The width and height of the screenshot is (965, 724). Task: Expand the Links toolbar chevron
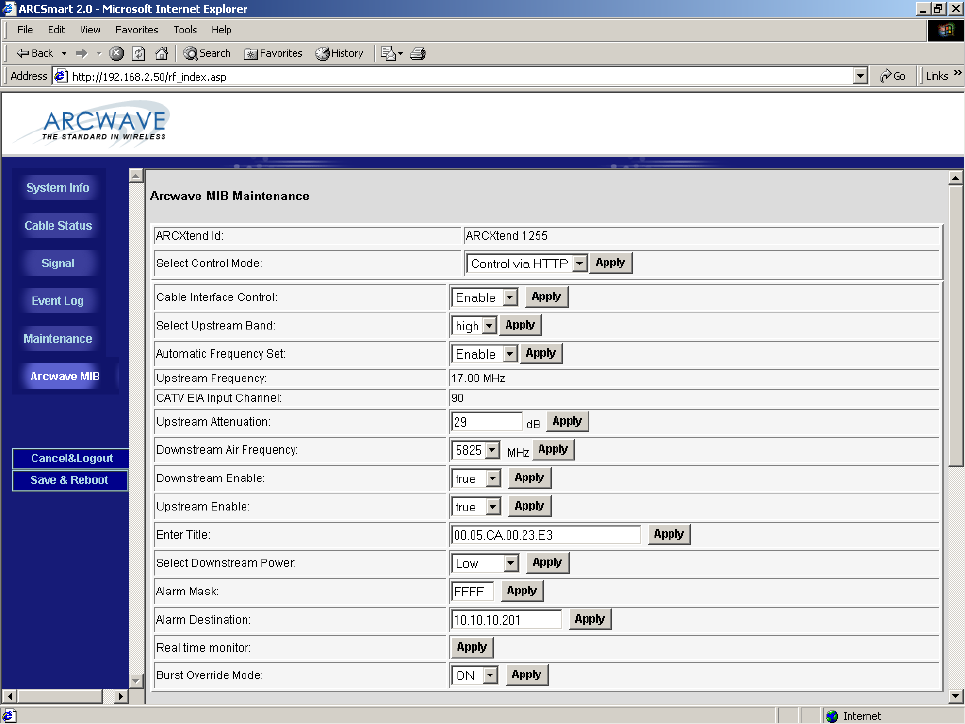pyautogui.click(x=958, y=73)
